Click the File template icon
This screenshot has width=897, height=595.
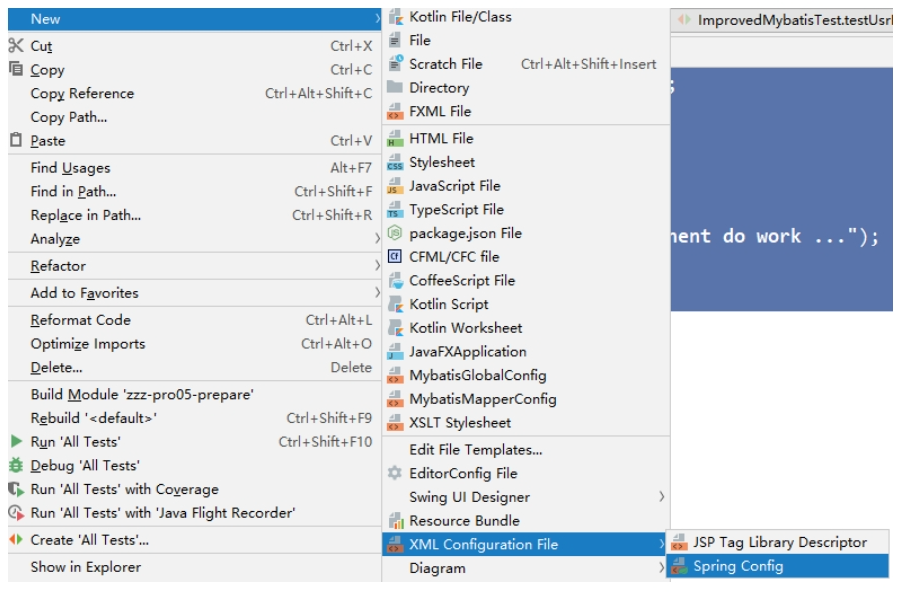395,41
